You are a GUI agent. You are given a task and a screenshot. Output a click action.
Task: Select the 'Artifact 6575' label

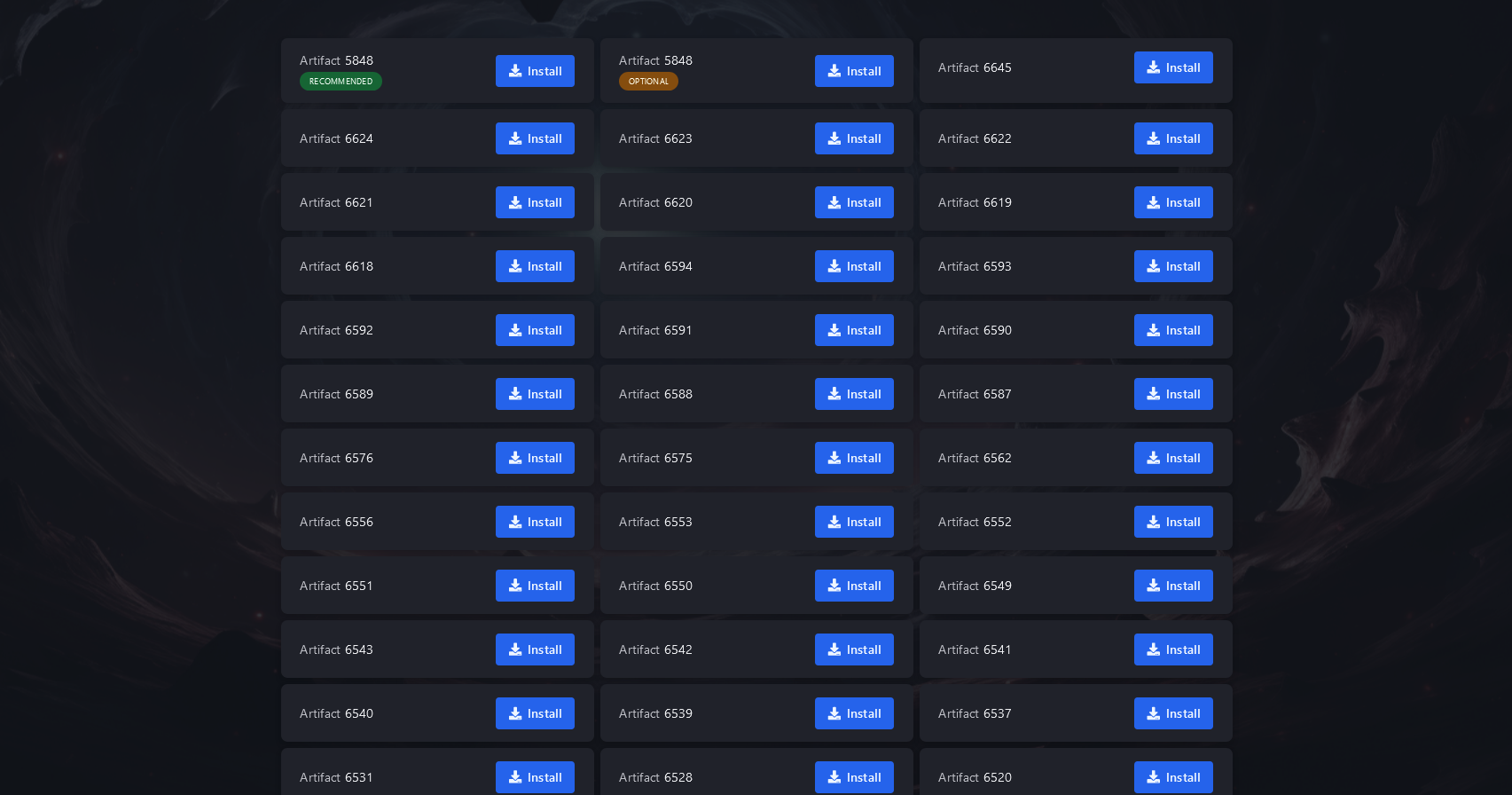655,458
